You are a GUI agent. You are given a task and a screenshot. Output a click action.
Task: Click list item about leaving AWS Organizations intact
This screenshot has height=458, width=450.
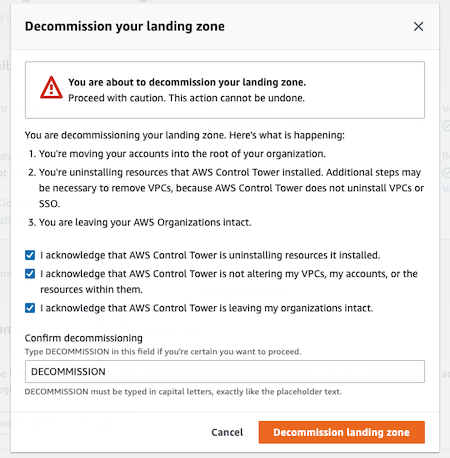[x=145, y=222]
